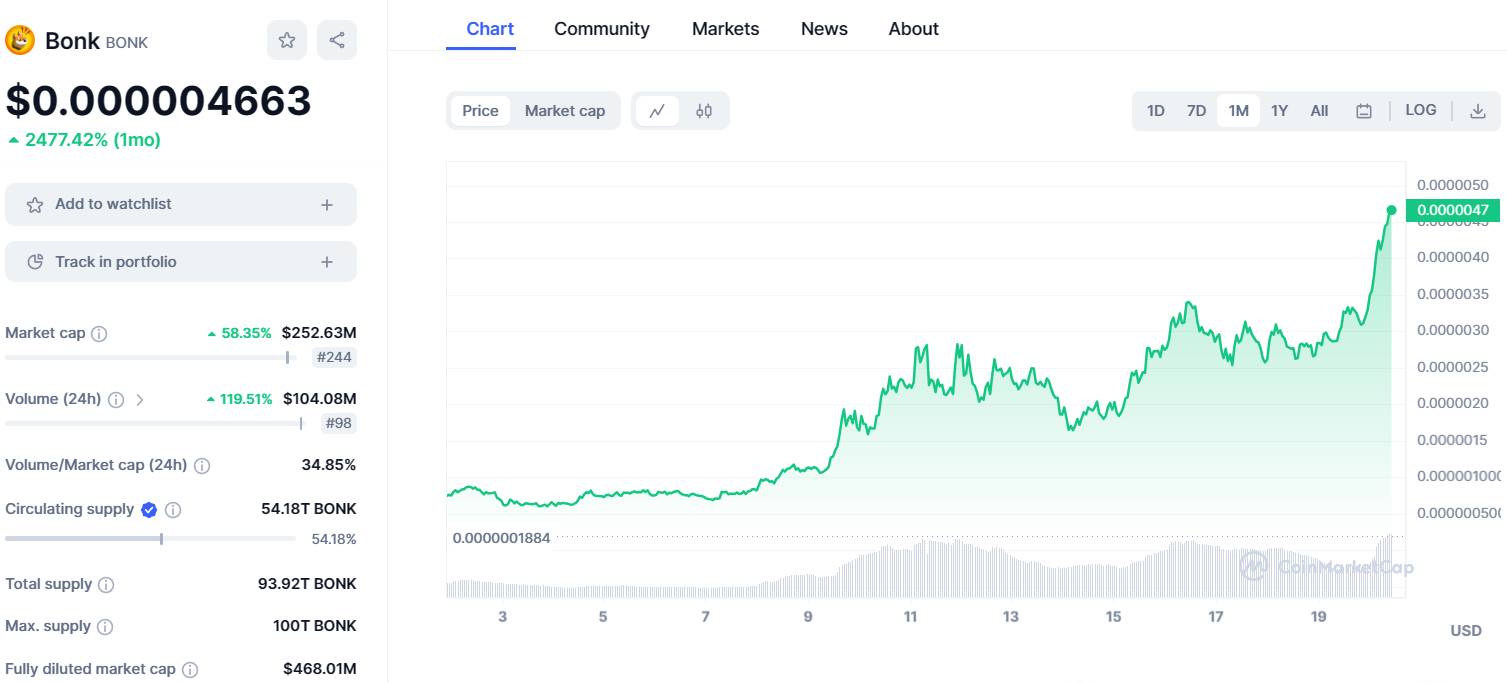Viewport: 1507px width, 683px height.
Task: Click the date label 11 on x-axis
Action: point(910,617)
